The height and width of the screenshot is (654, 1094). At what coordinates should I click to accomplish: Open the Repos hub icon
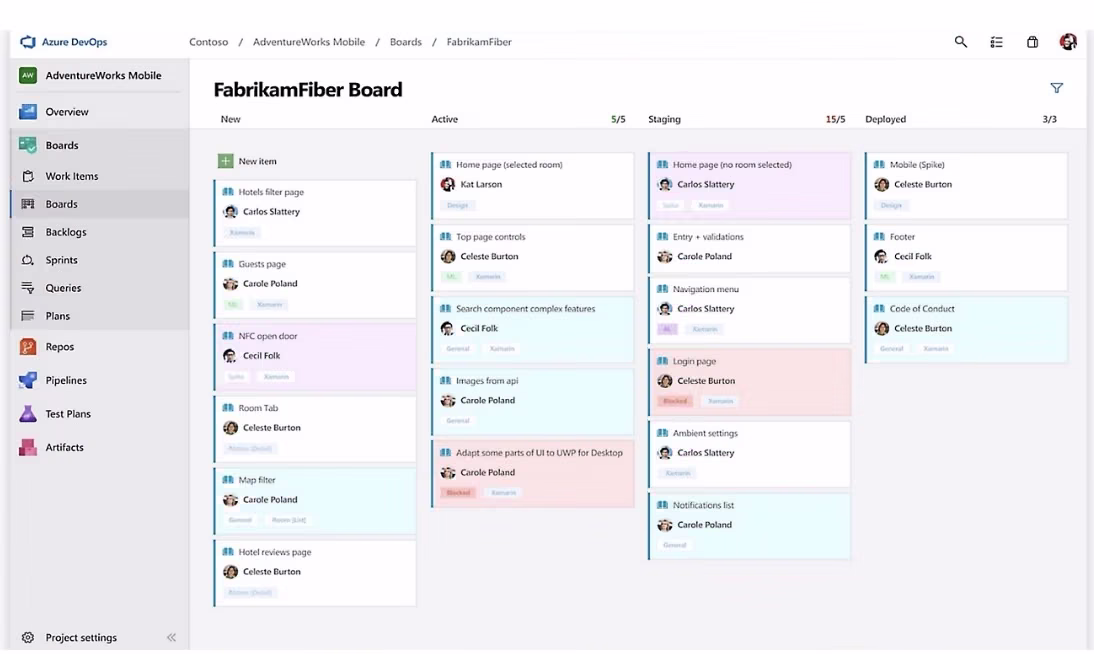point(28,346)
